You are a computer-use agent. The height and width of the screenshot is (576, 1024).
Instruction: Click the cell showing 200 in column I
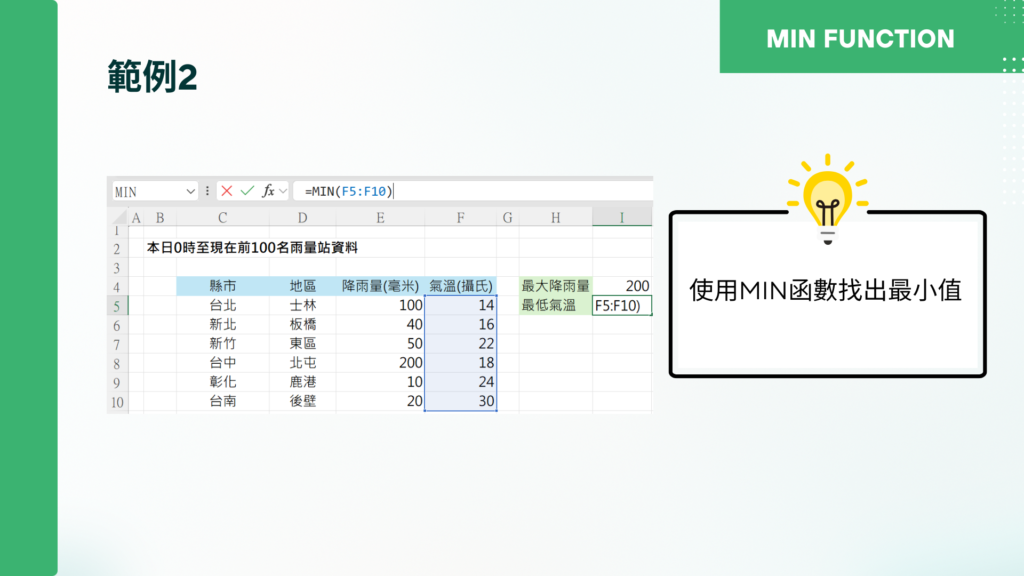point(622,286)
